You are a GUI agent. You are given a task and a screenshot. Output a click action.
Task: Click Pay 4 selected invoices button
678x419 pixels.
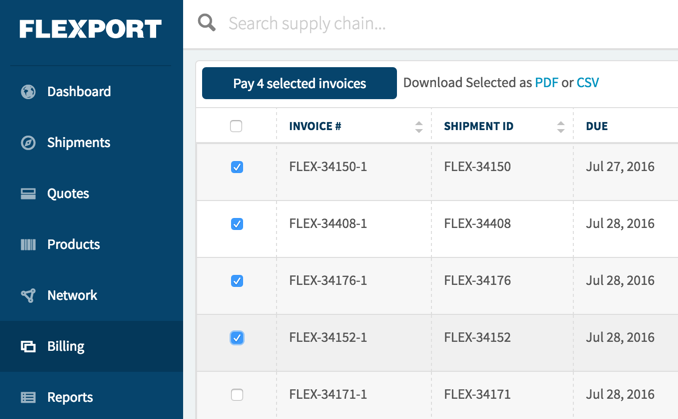click(299, 83)
